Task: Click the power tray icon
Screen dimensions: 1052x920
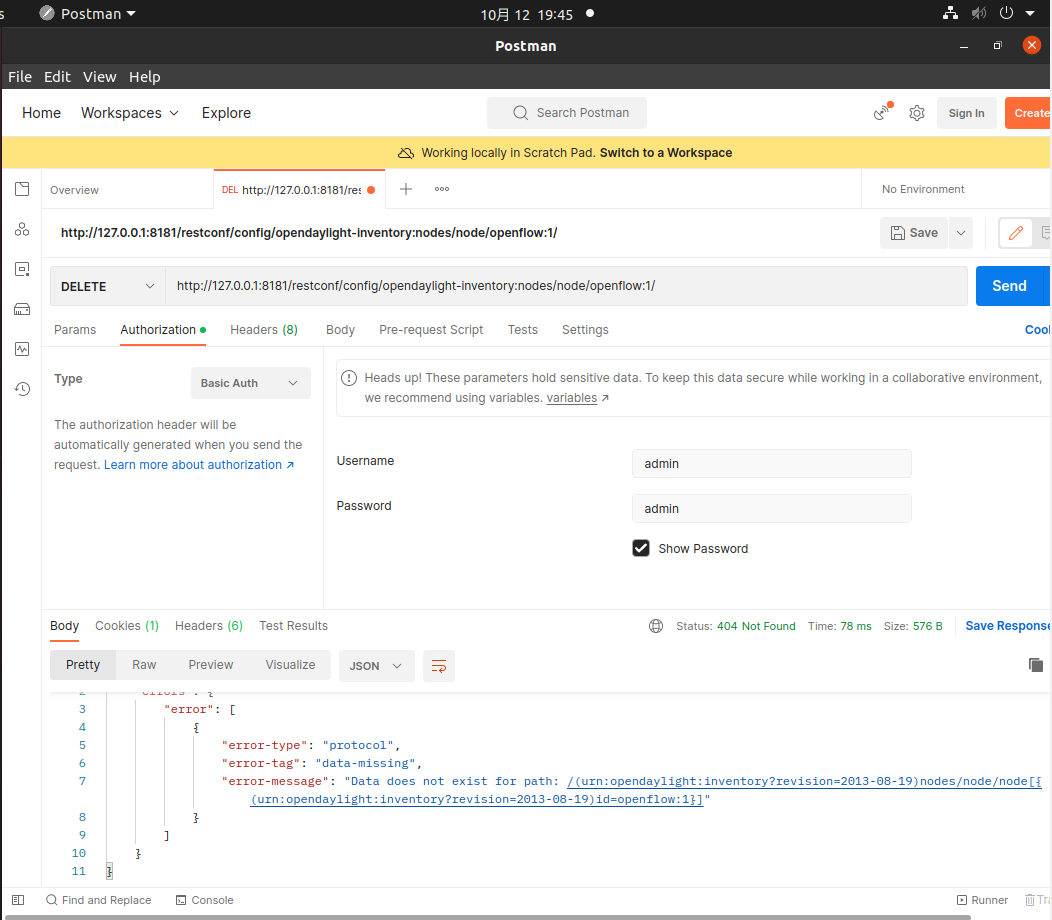Action: click(x=1006, y=13)
